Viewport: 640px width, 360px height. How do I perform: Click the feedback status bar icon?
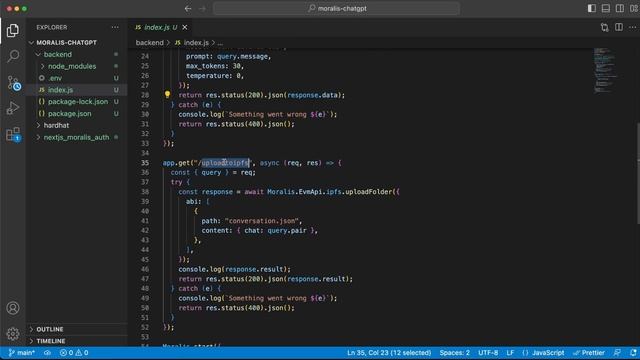[617, 353]
